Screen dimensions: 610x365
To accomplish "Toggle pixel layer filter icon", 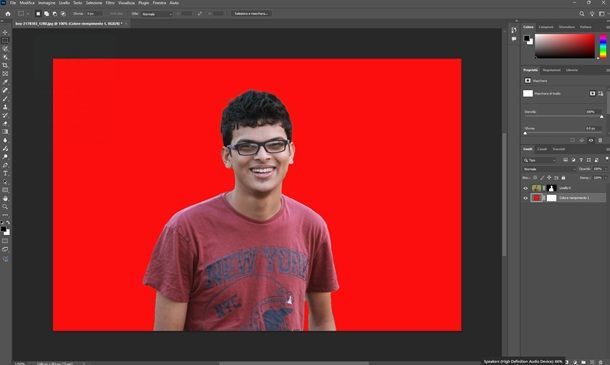I will (566, 160).
